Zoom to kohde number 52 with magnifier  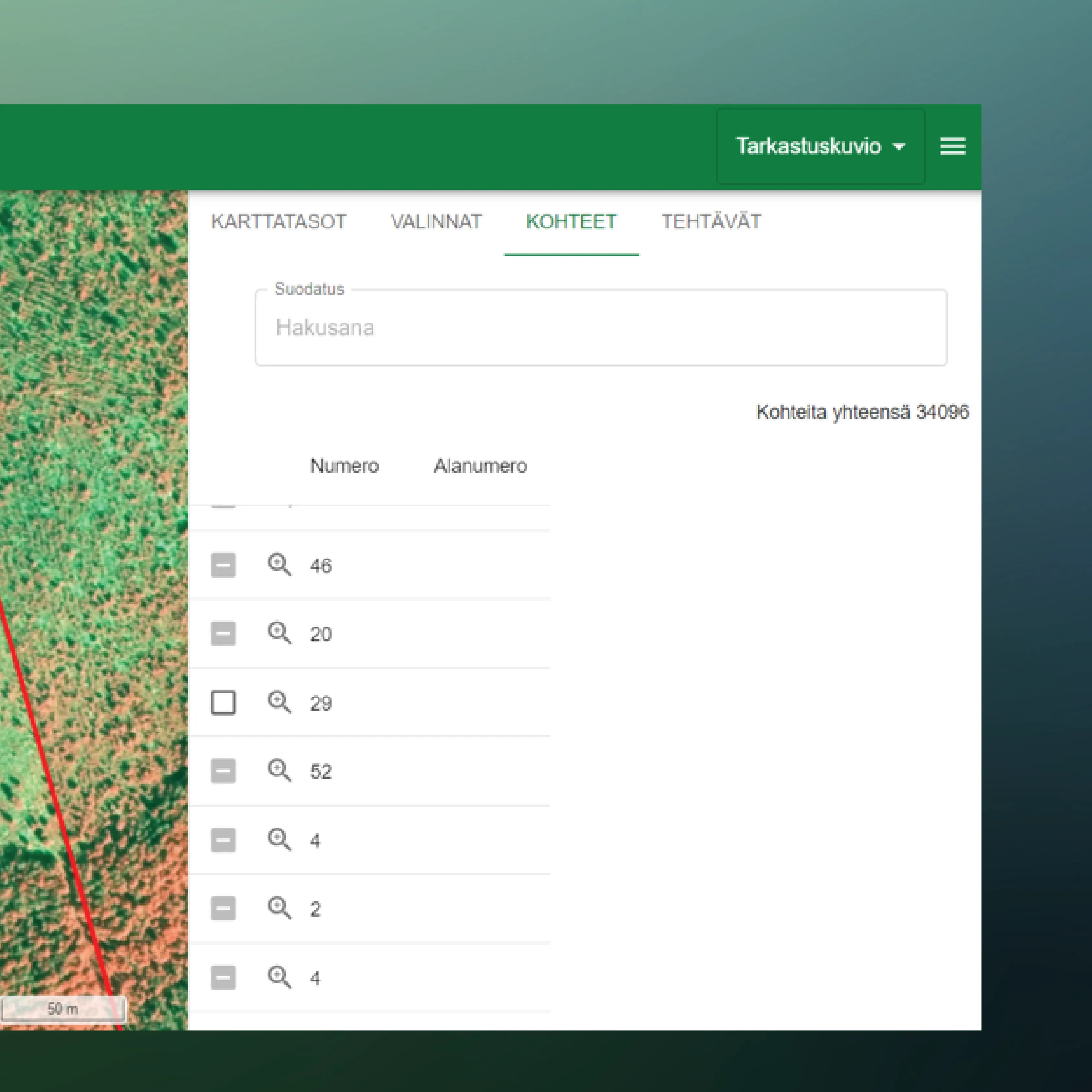click(279, 771)
